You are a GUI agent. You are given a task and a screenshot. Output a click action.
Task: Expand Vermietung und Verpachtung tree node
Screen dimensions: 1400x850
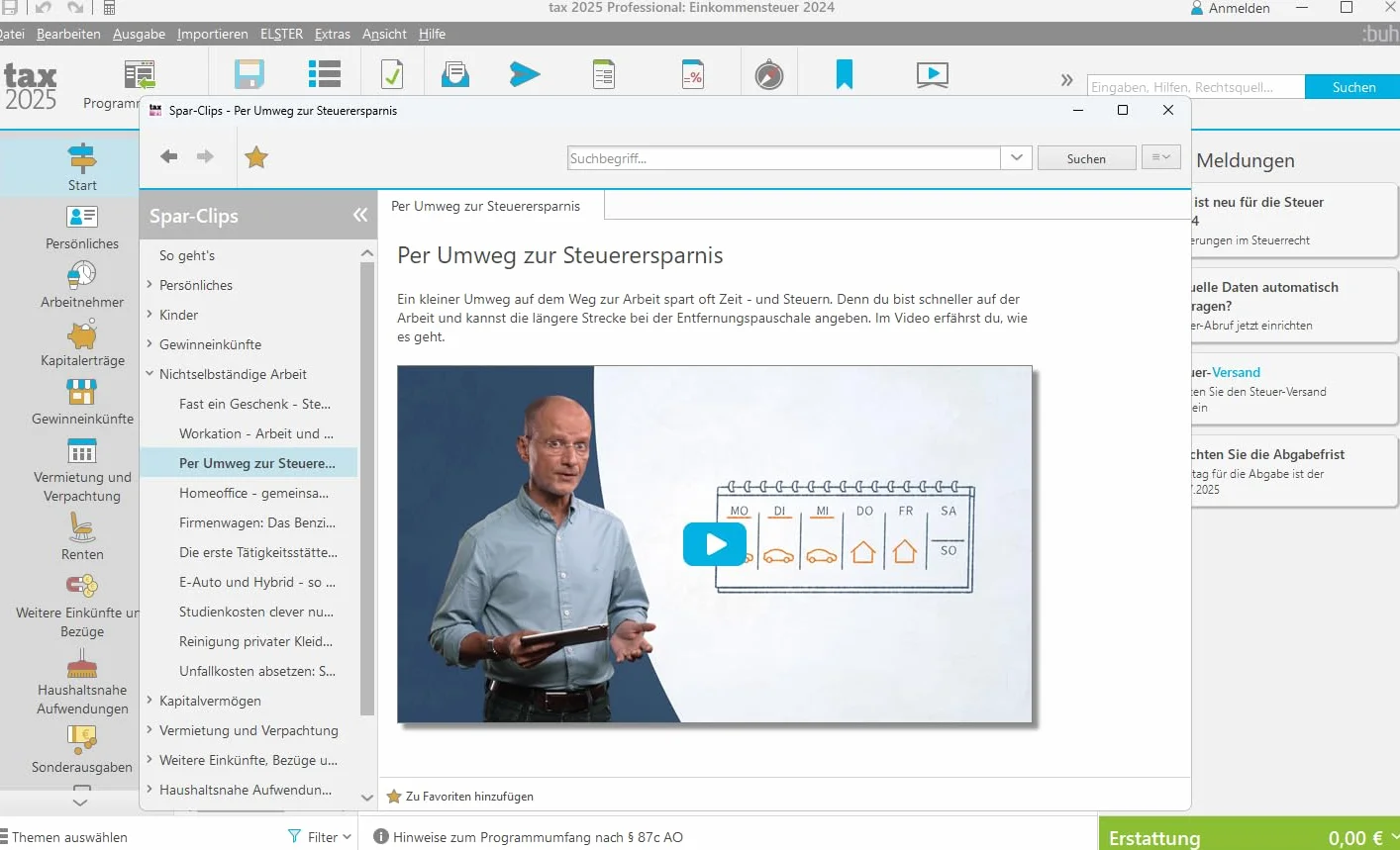(x=150, y=730)
